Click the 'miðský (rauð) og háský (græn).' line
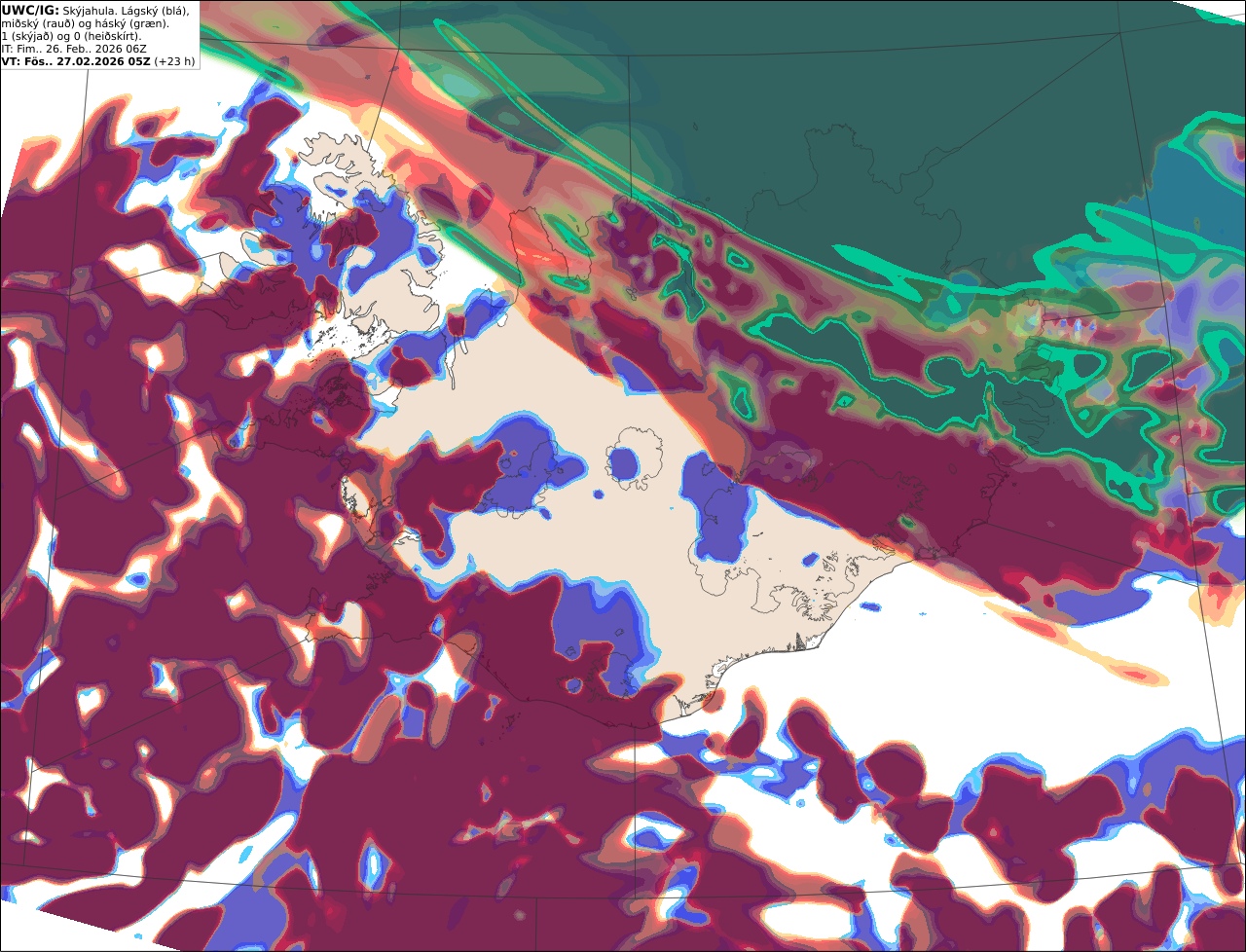 [x=85, y=22]
